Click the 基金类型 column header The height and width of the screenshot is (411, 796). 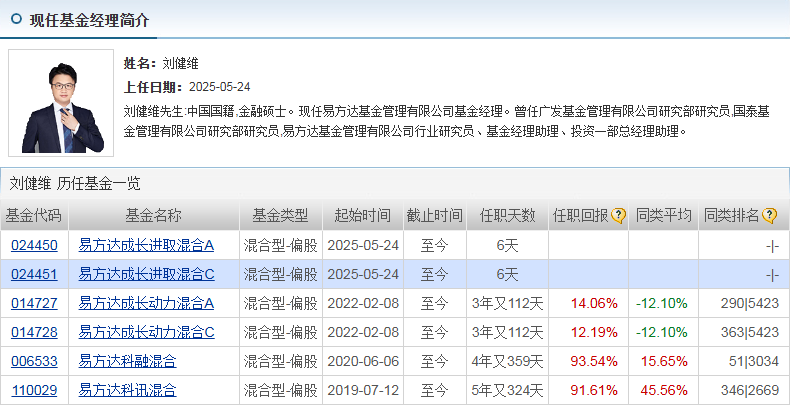coord(281,216)
